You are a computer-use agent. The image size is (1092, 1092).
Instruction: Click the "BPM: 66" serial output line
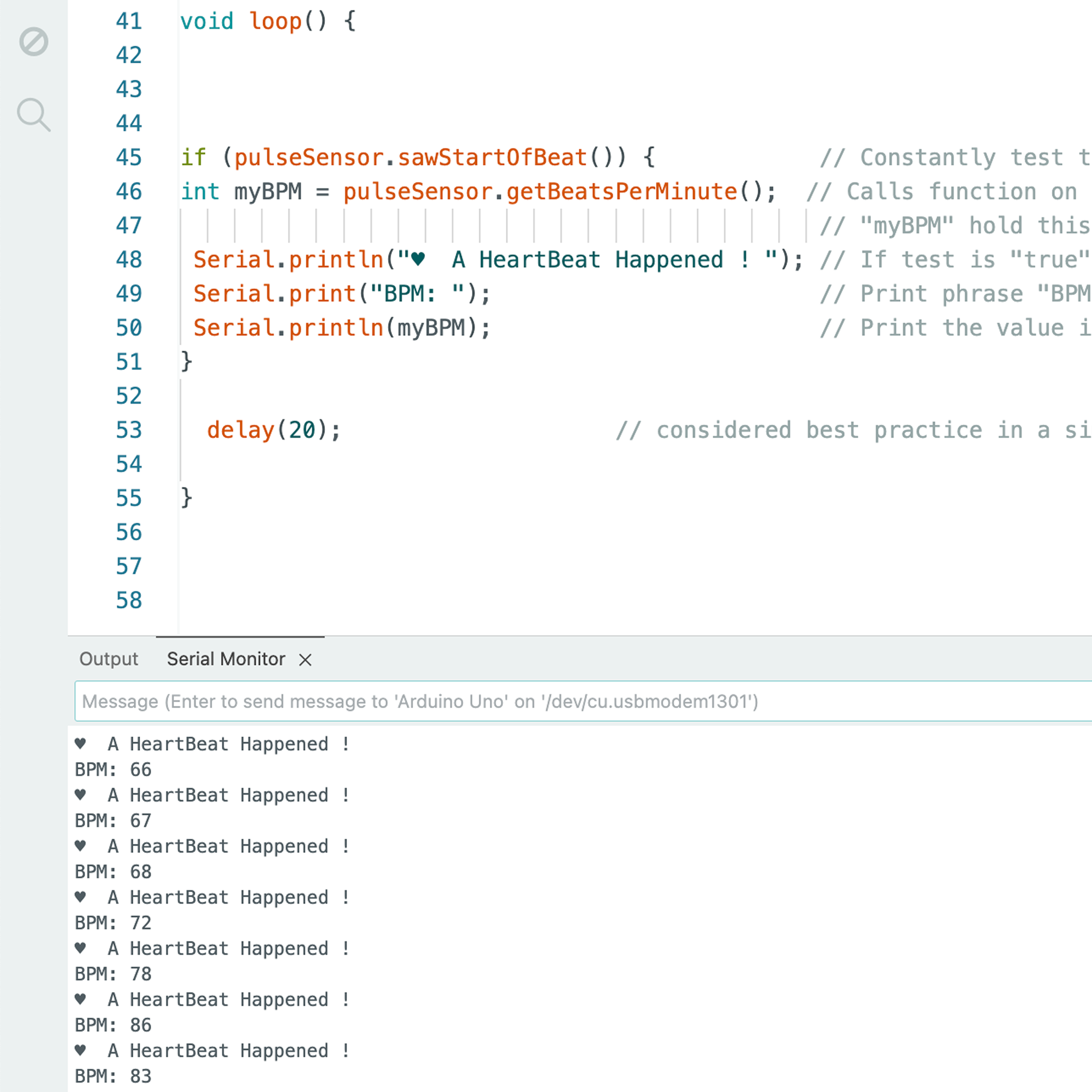click(x=113, y=770)
